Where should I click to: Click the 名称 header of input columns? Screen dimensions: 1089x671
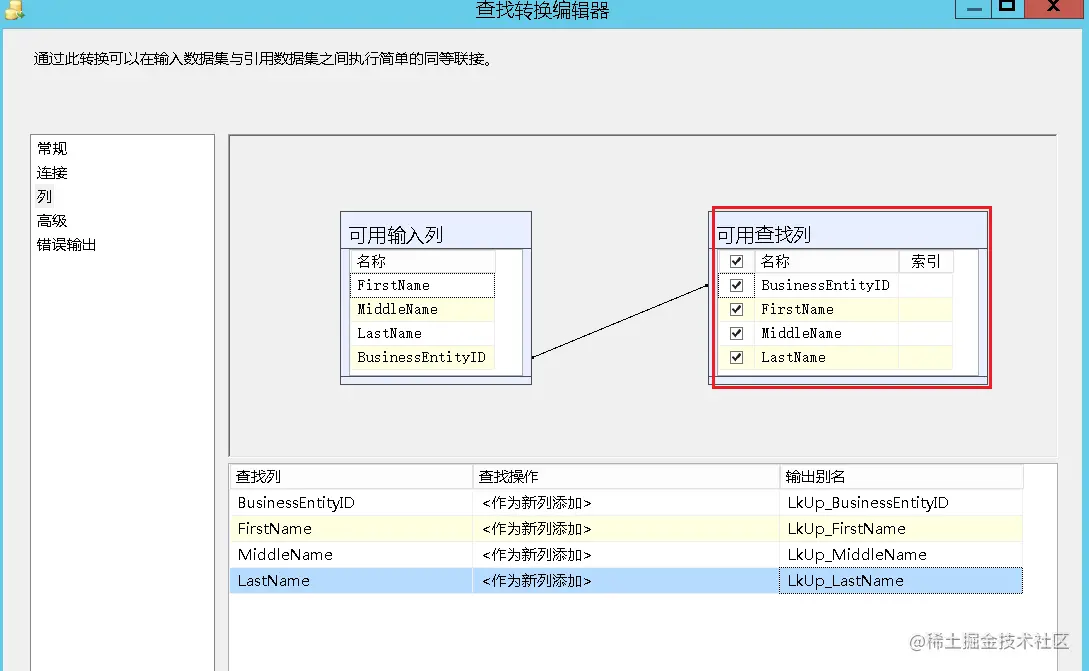point(422,261)
